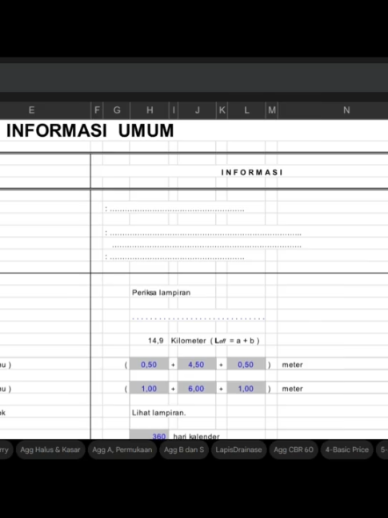This screenshot has height=518, width=388.
Task: Select column G header
Action: tap(117, 110)
